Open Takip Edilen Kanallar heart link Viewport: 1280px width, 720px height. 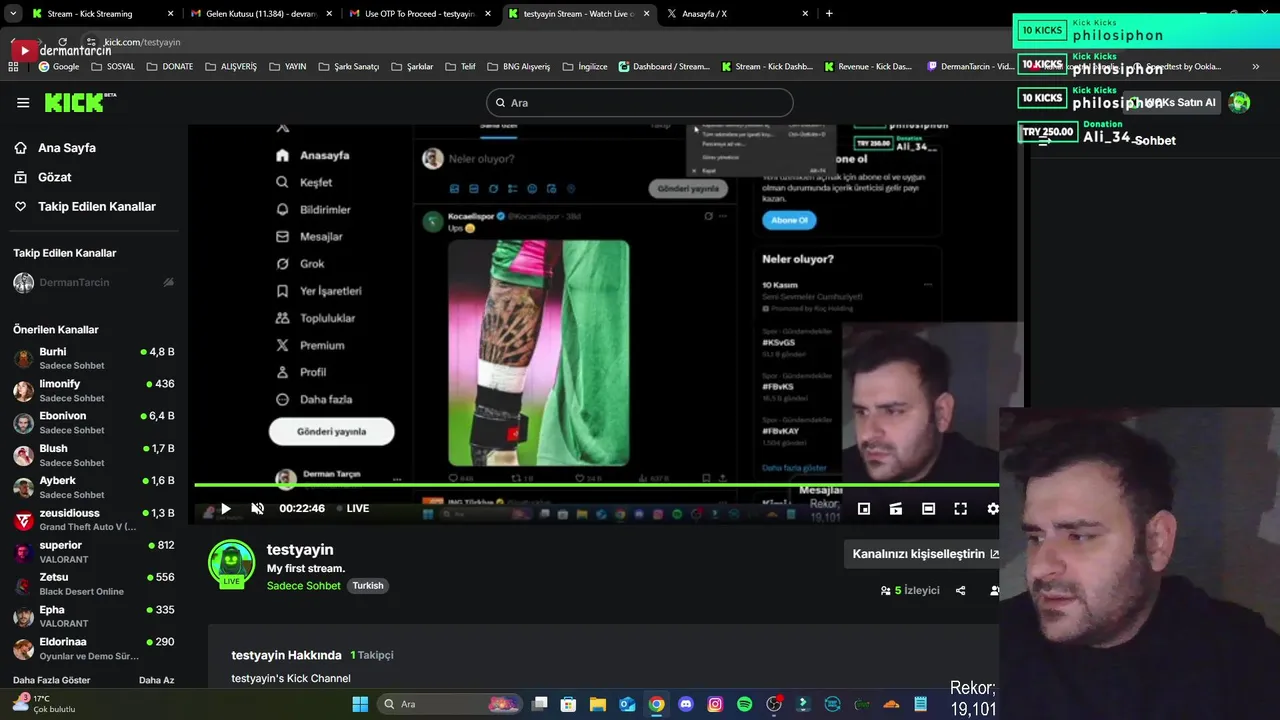(x=85, y=206)
